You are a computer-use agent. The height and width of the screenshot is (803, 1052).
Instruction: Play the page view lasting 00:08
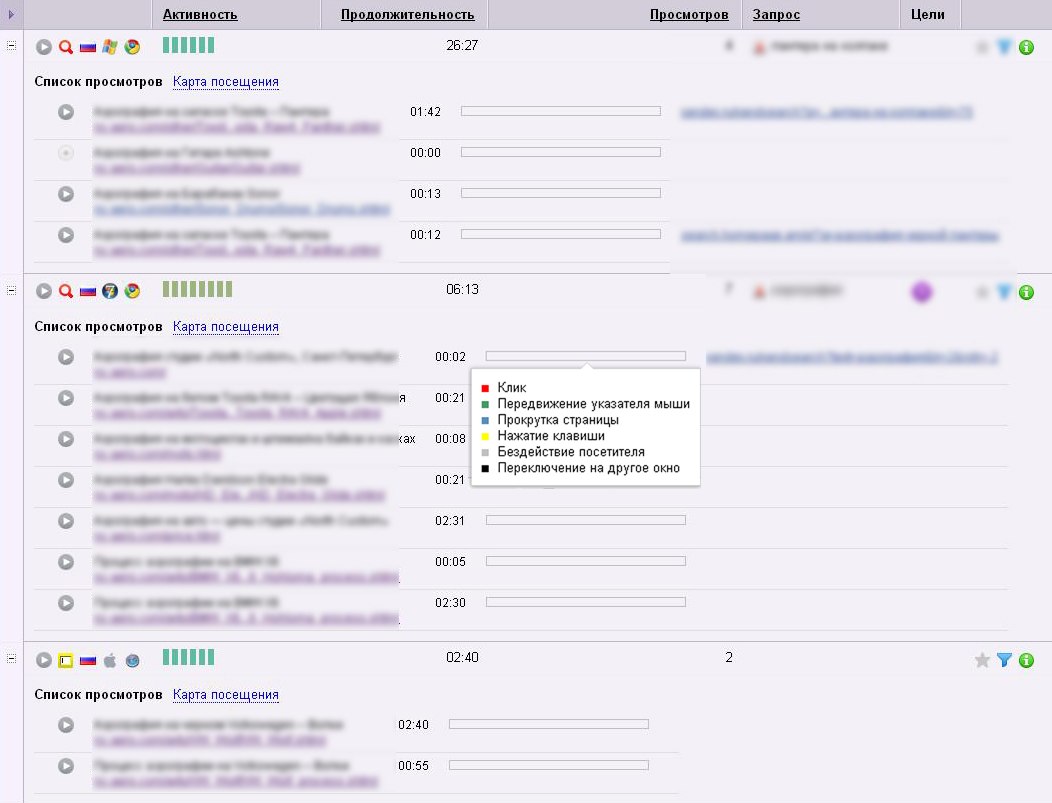(66, 439)
